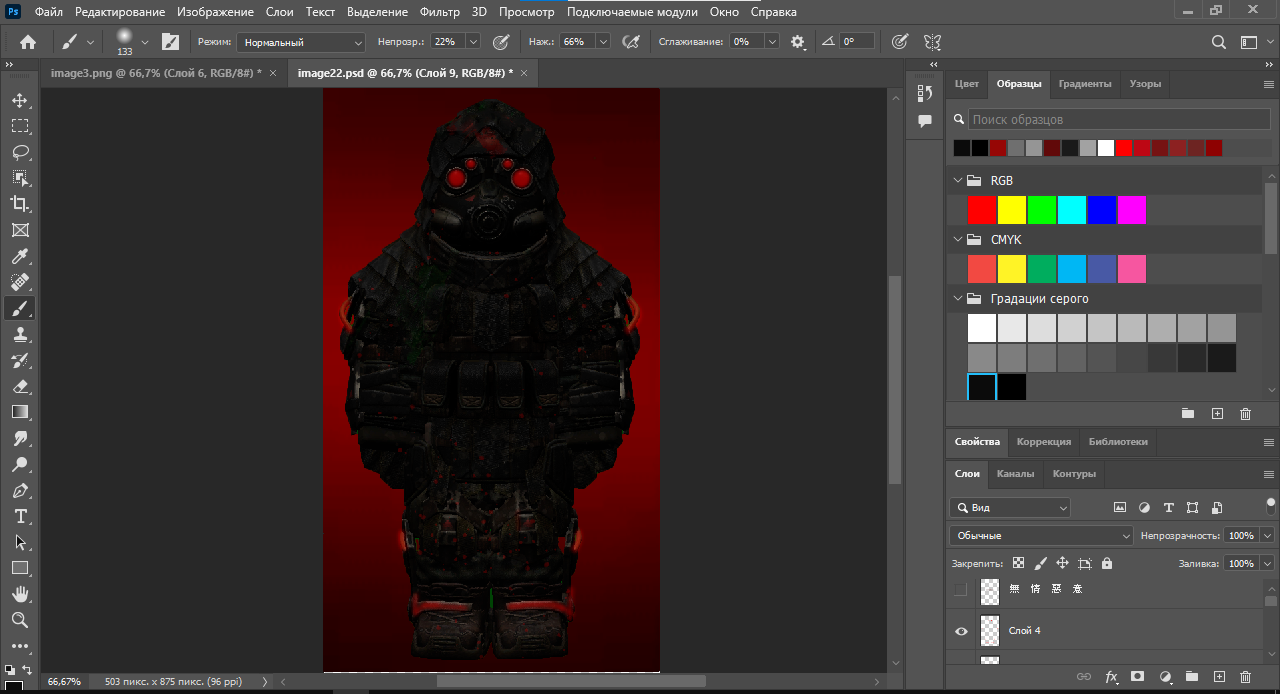
Task: Pick the magenta swatch in RGB group
Action: tap(1132, 210)
